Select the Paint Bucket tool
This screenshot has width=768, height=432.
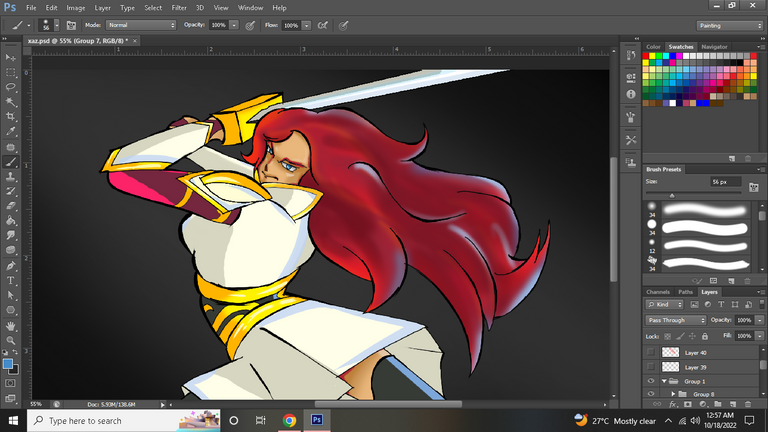pos(10,220)
